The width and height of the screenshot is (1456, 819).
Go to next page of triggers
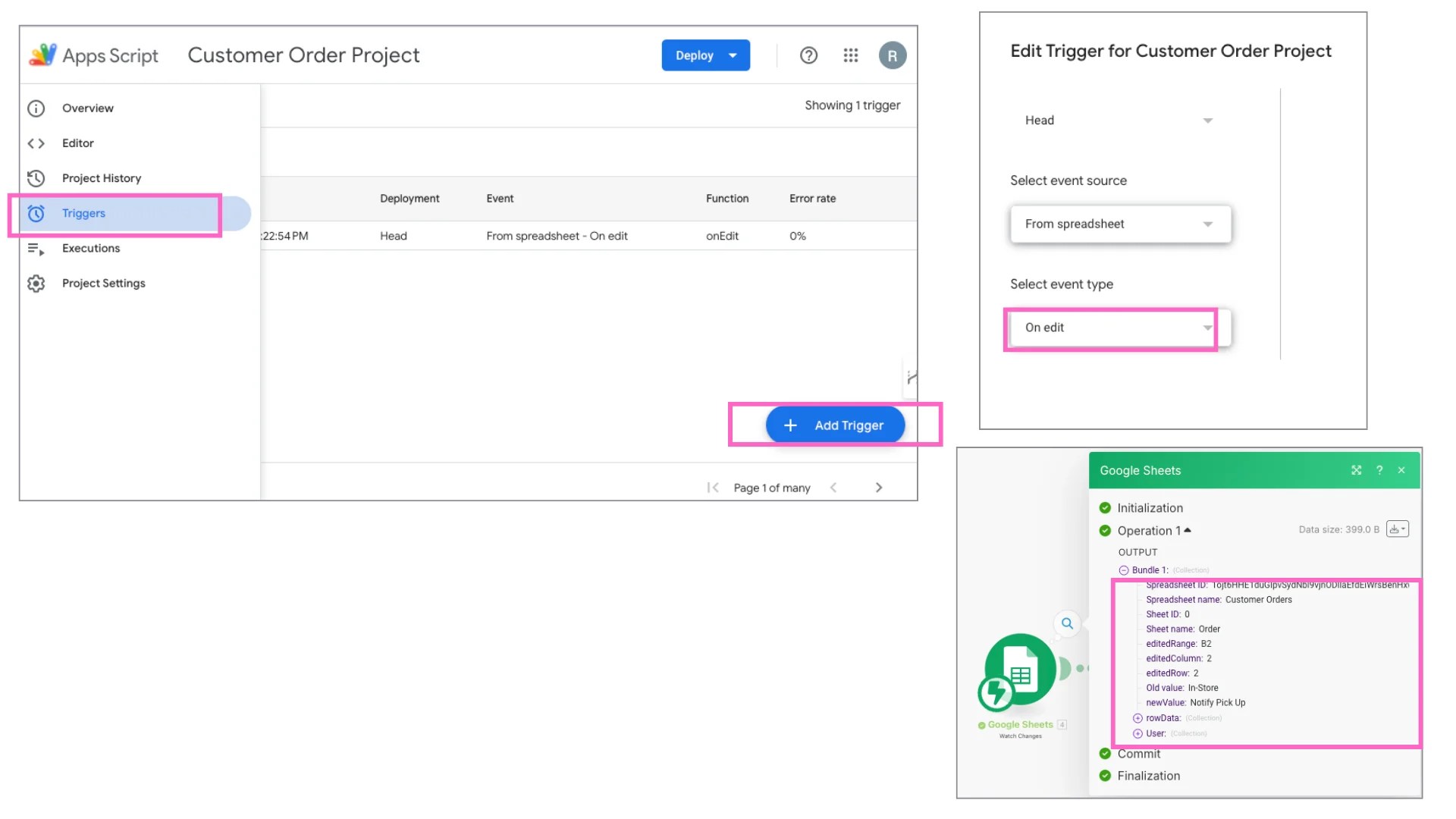pyautogui.click(x=879, y=488)
